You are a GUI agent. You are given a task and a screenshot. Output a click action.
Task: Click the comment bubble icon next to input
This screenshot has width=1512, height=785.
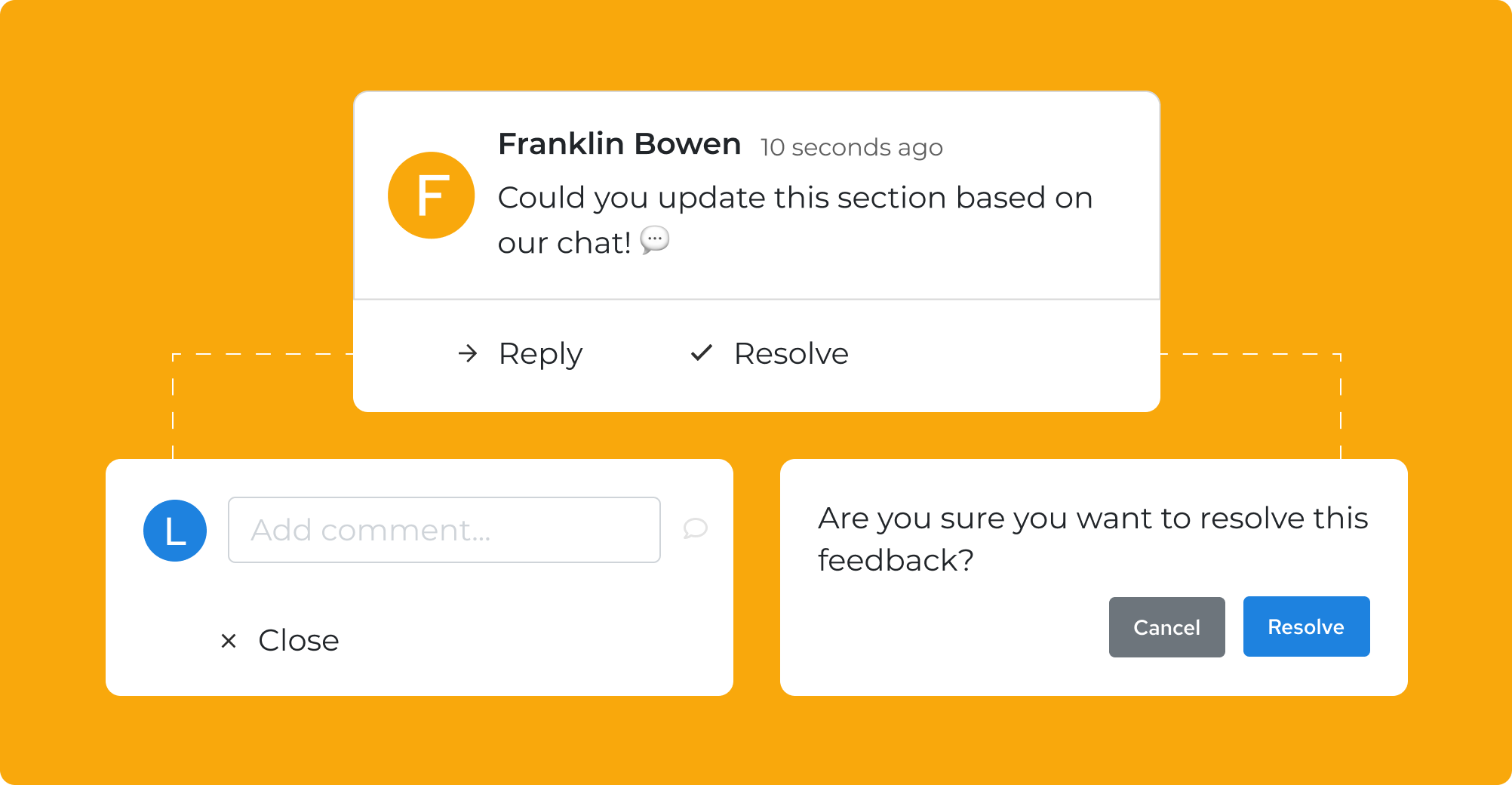click(695, 528)
